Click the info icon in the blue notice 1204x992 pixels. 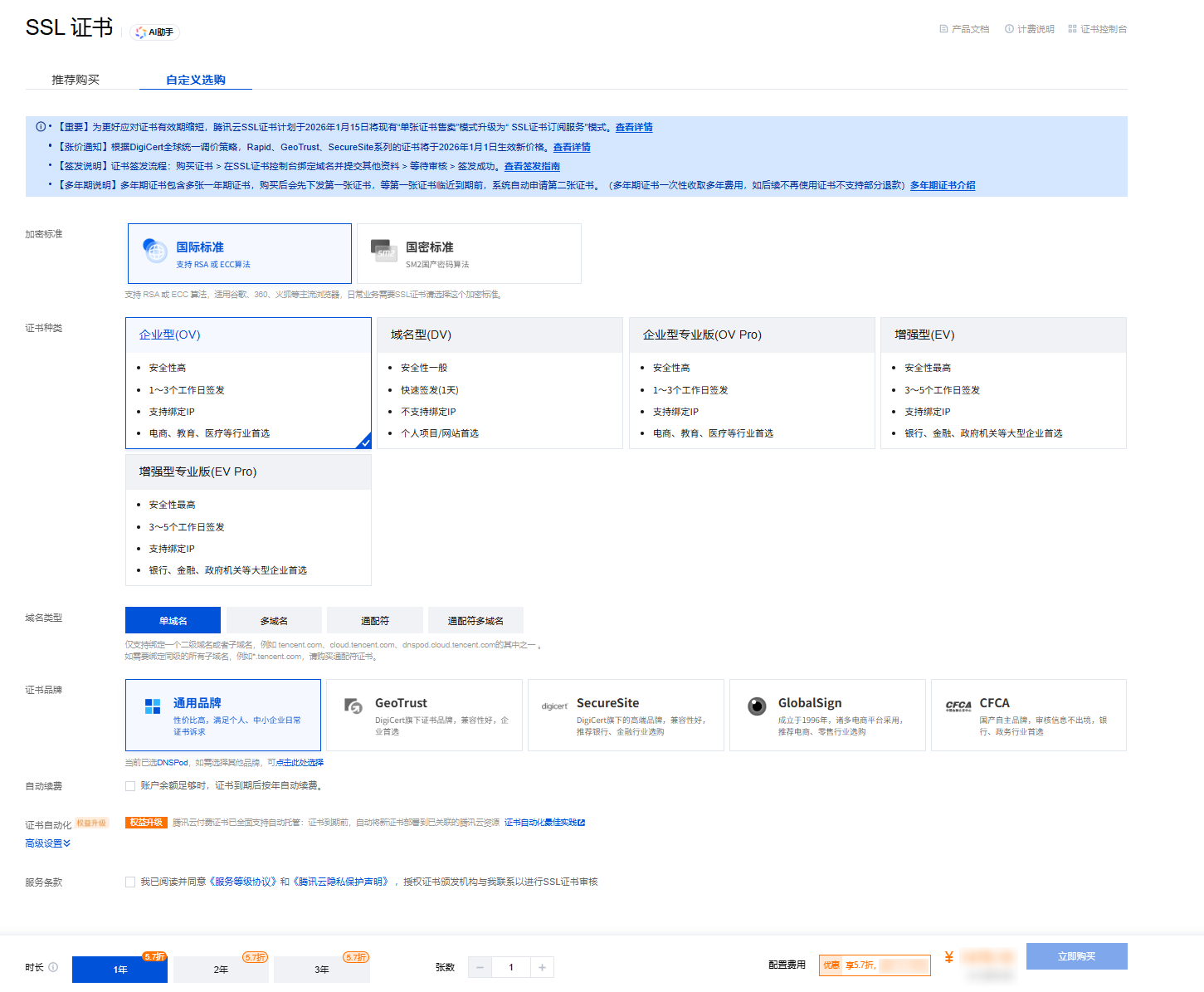tap(41, 127)
